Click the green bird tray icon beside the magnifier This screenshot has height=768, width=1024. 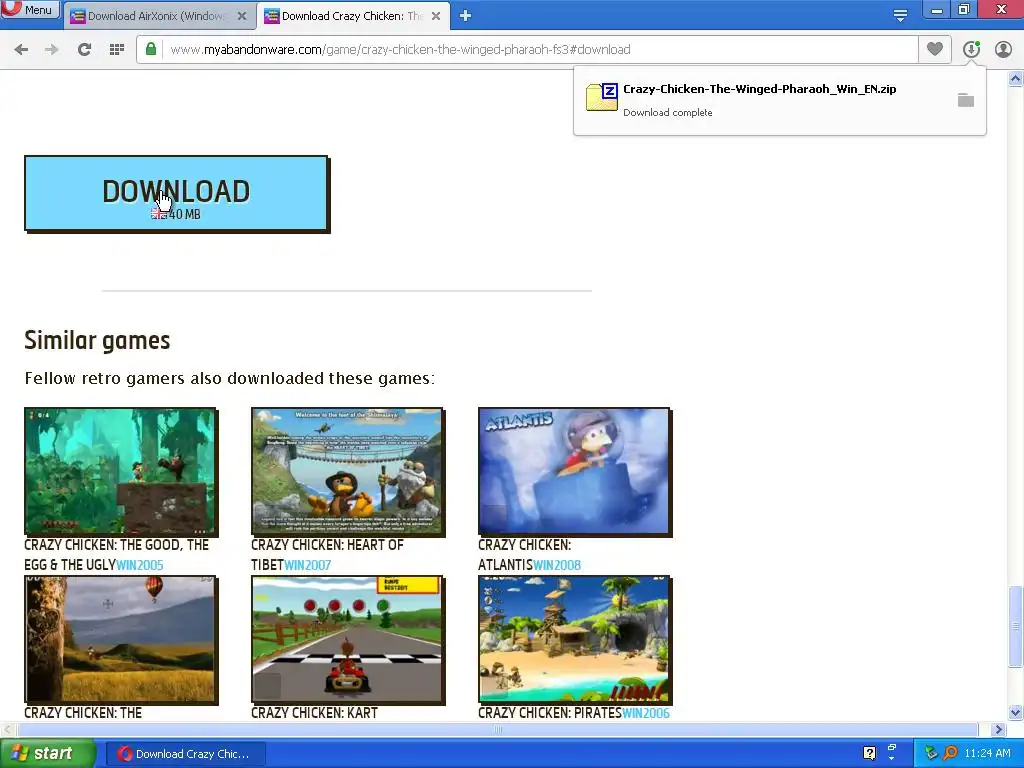click(x=931, y=753)
